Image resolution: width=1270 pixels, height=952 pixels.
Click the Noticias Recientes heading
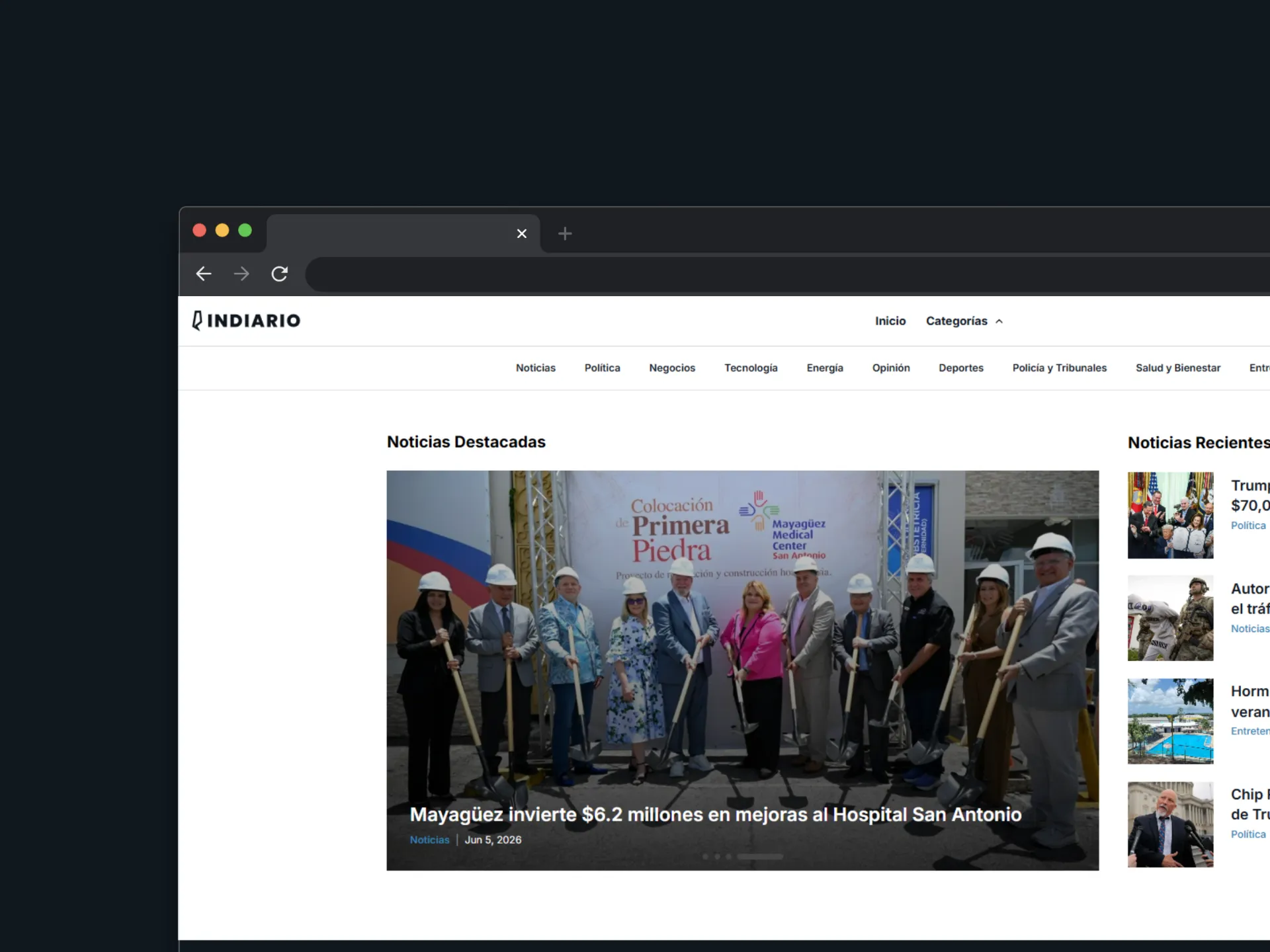pyautogui.click(x=1199, y=442)
